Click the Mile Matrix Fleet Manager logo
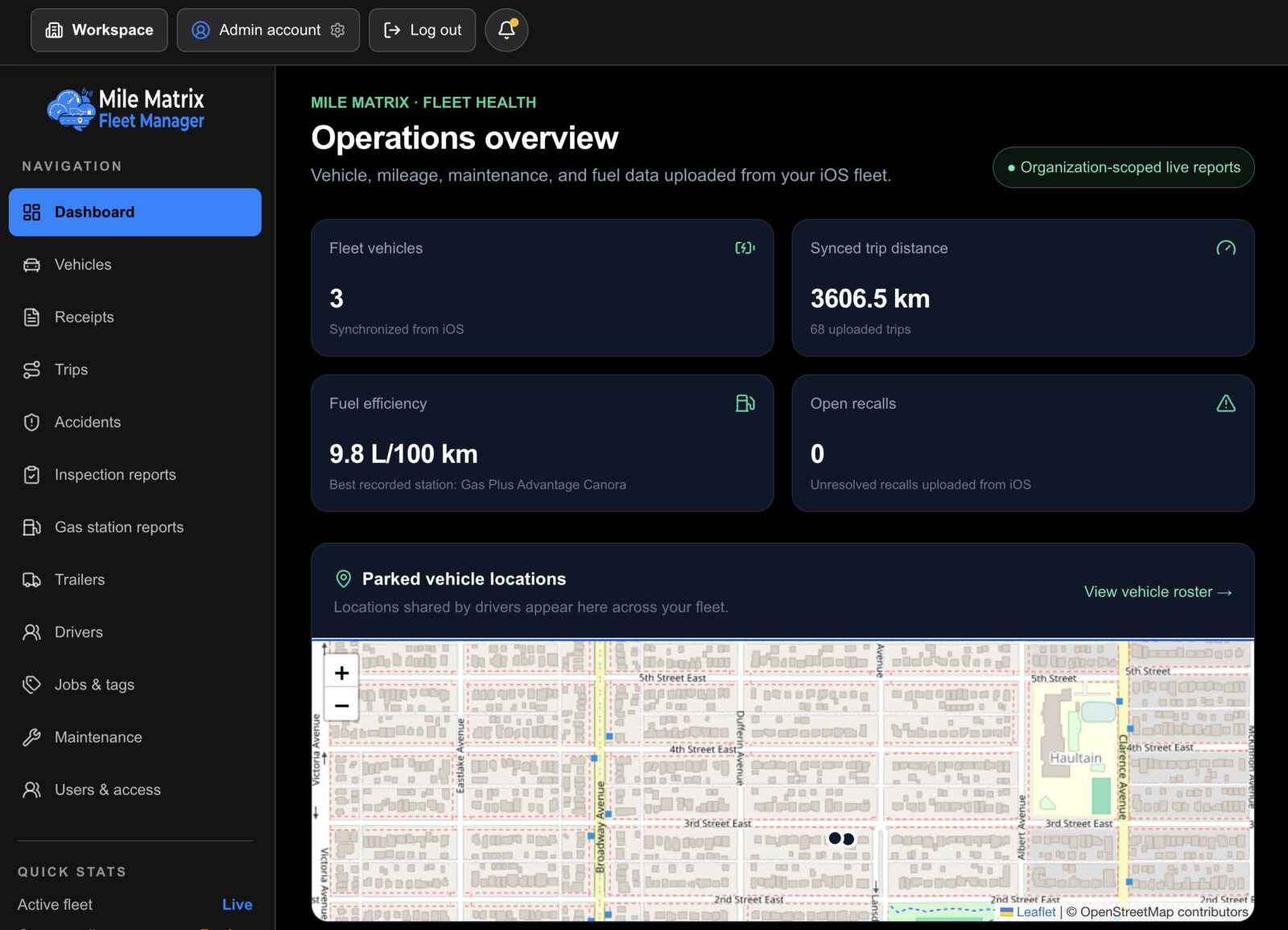This screenshot has height=930, width=1288. tap(126, 110)
